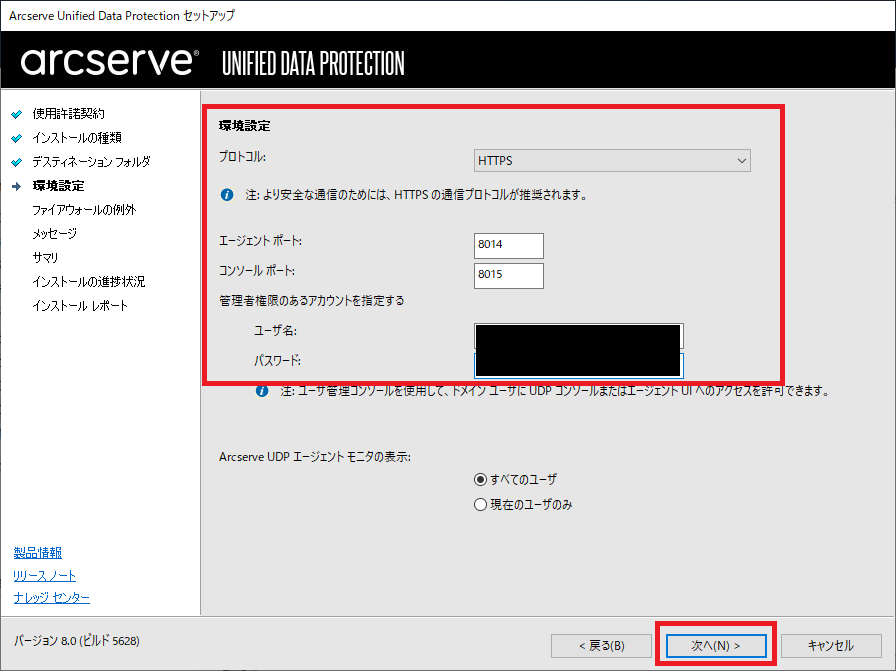The width and height of the screenshot is (896, 671).
Task: Click the 次へ(N) button
Action: tap(715, 645)
